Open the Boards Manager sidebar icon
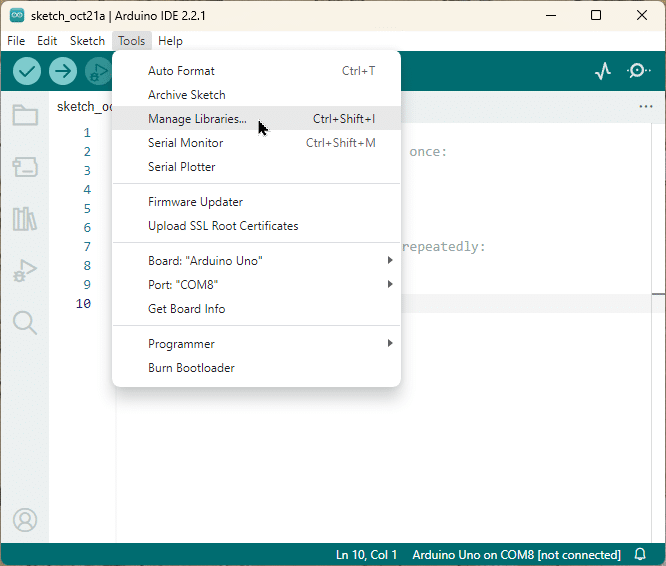 coord(25,167)
